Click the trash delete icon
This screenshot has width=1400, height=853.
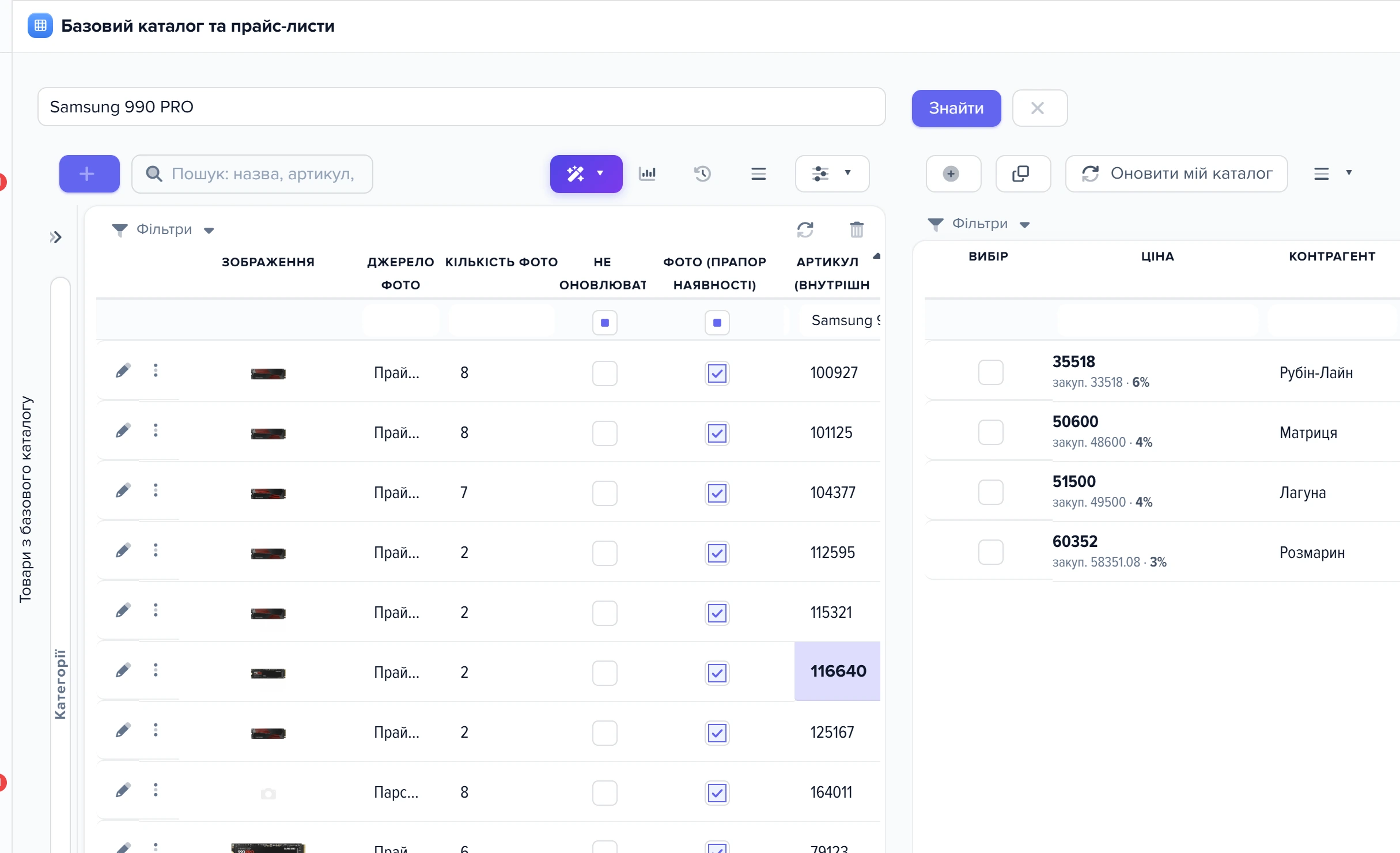click(x=857, y=229)
